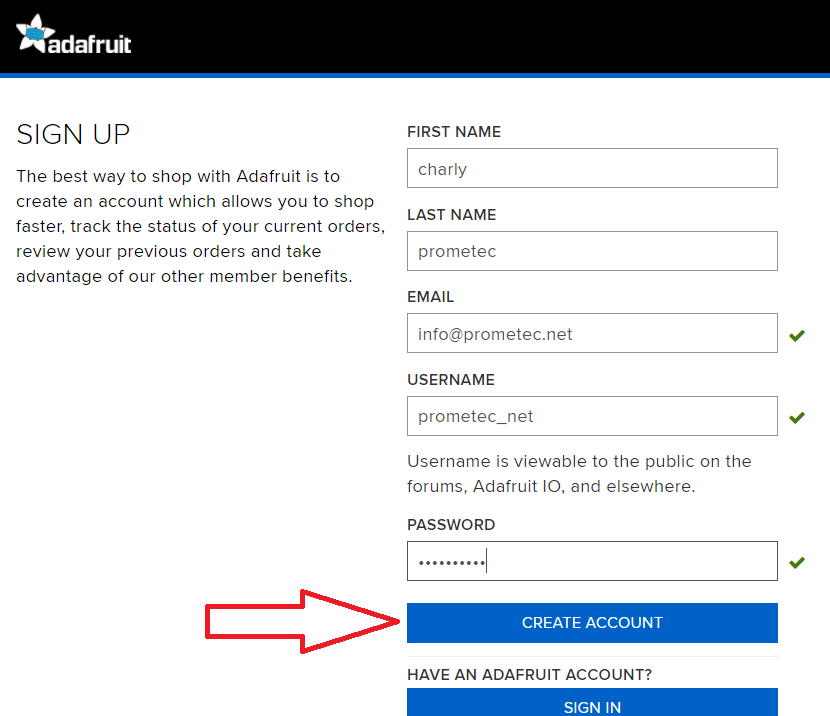
Task: Click the green checkmark beside the Password field
Action: (797, 563)
